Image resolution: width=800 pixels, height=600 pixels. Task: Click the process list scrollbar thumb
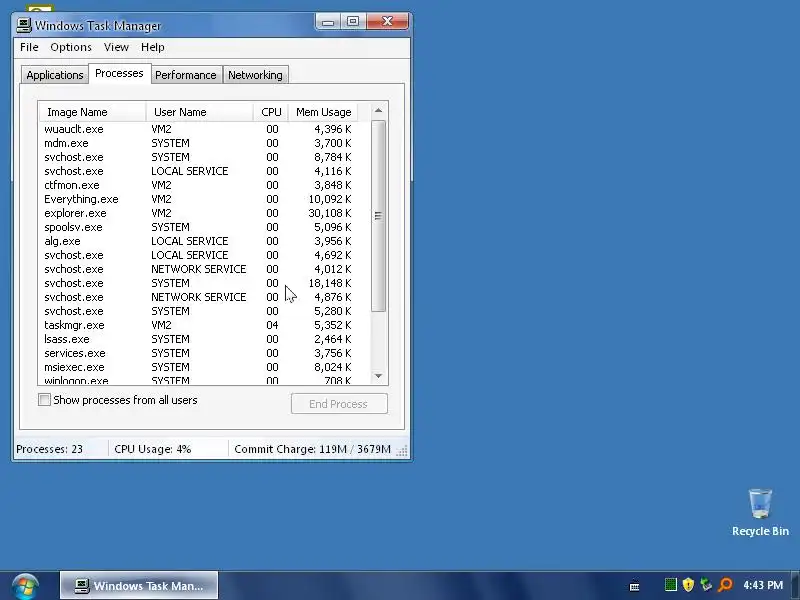click(x=378, y=216)
